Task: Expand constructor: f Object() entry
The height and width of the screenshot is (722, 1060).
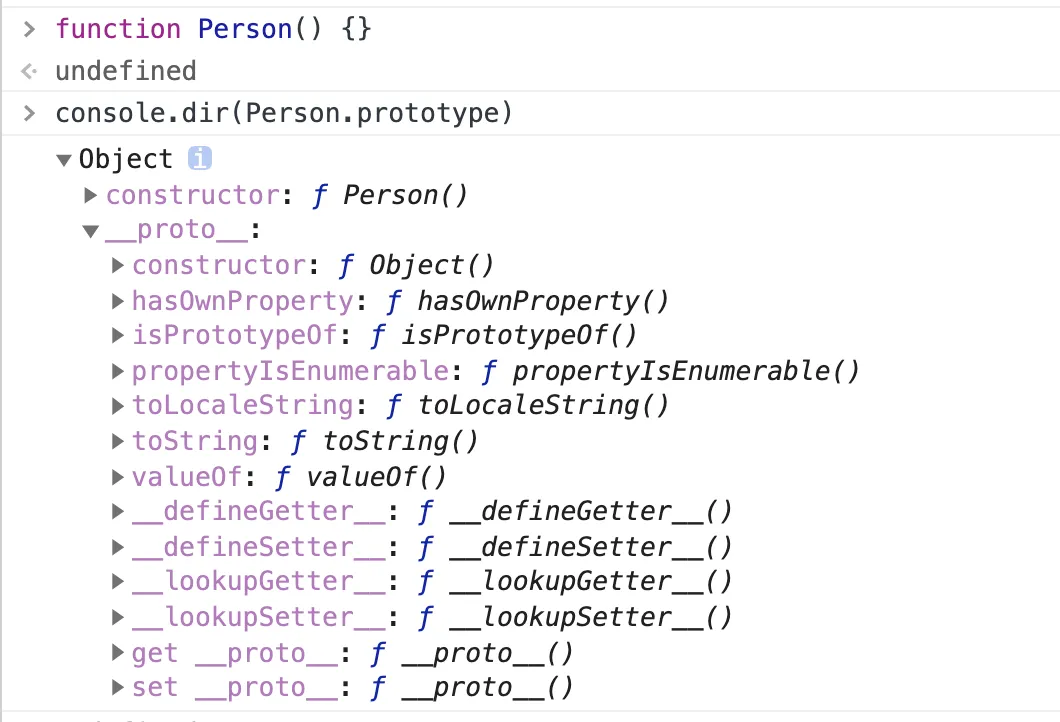Action: pos(118,265)
